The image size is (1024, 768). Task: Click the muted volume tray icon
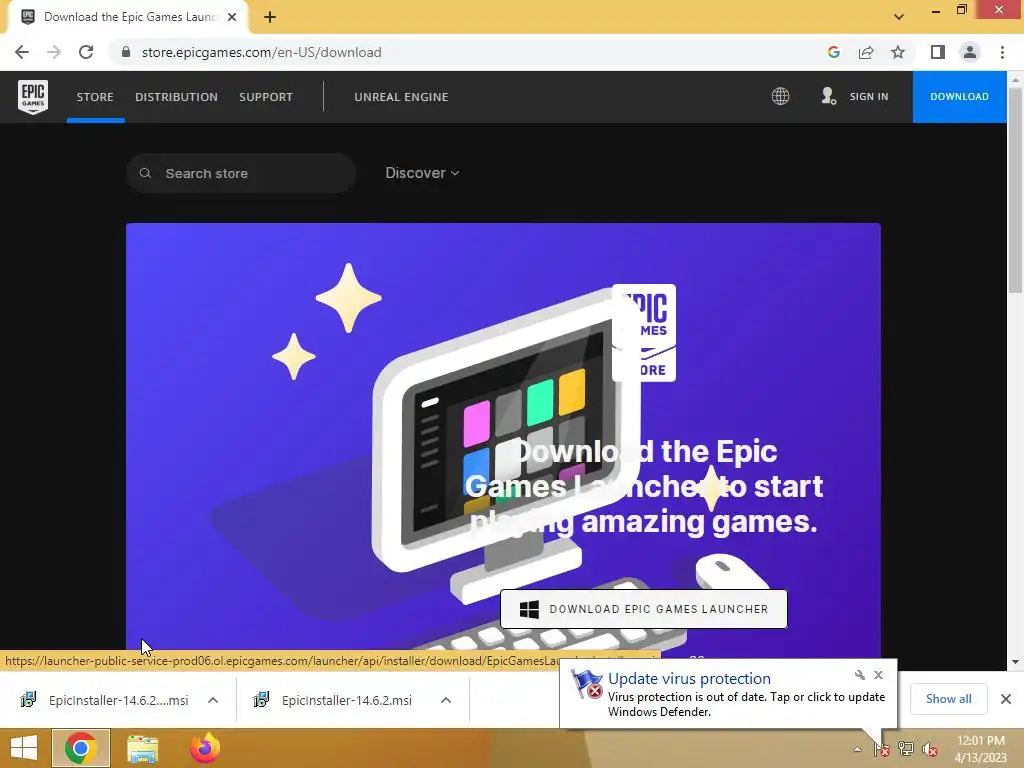pos(929,750)
